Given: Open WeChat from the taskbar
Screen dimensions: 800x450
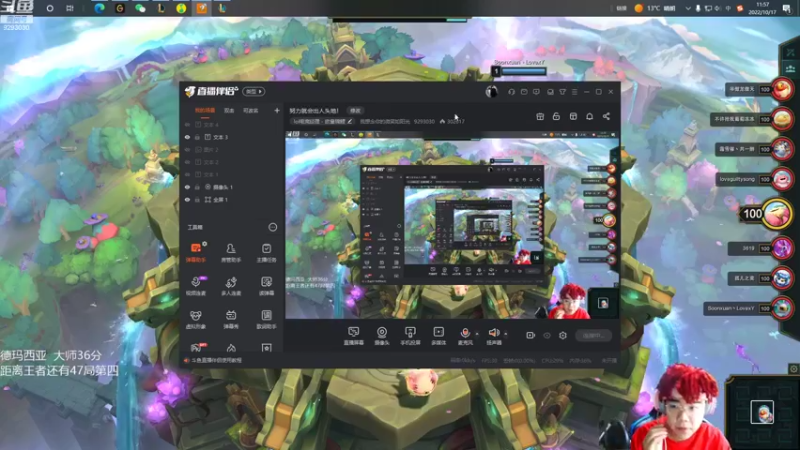Looking at the screenshot, I should pyautogui.click(x=140, y=8).
